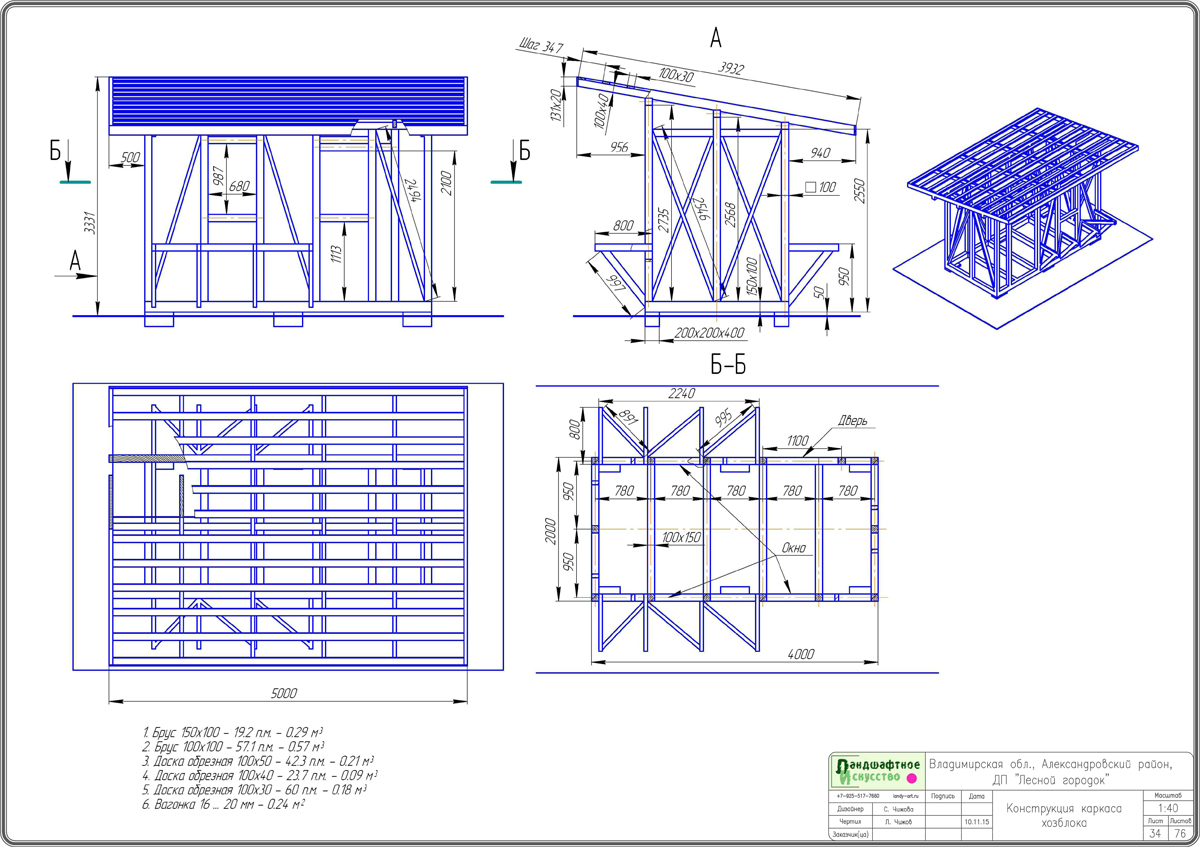Select the isometric 3D frame view
This screenshot has width=1200, height=847.
point(1021,219)
